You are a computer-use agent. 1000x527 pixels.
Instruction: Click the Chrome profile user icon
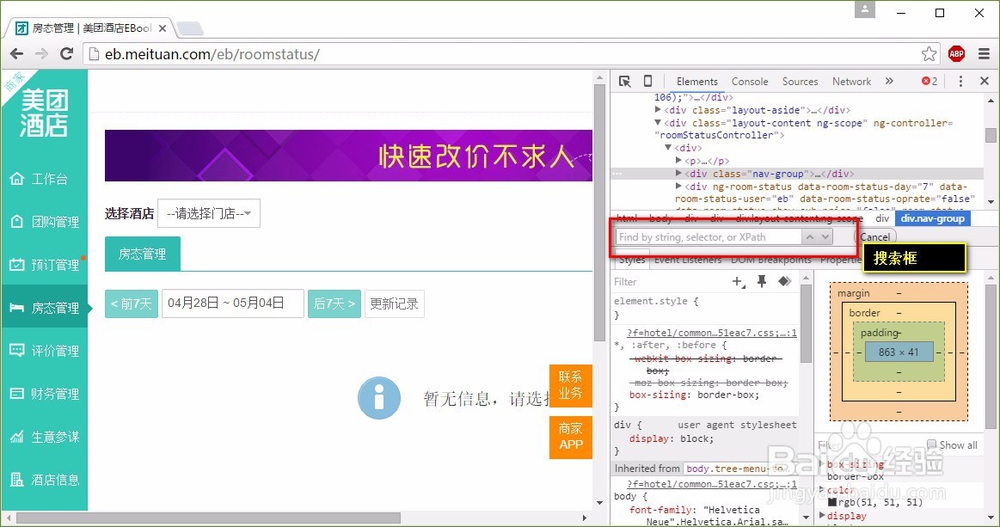864,9
